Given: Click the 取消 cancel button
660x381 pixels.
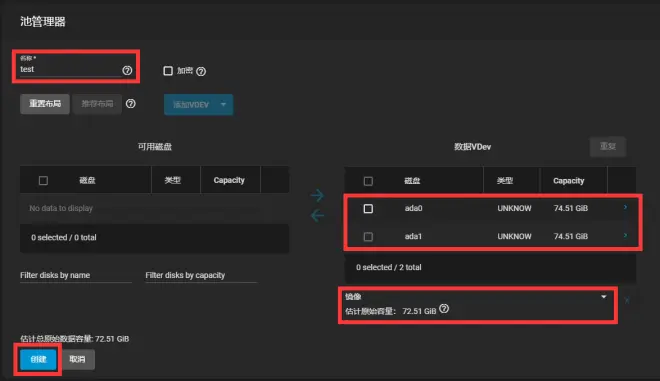Looking at the screenshot, I should coord(77,360).
